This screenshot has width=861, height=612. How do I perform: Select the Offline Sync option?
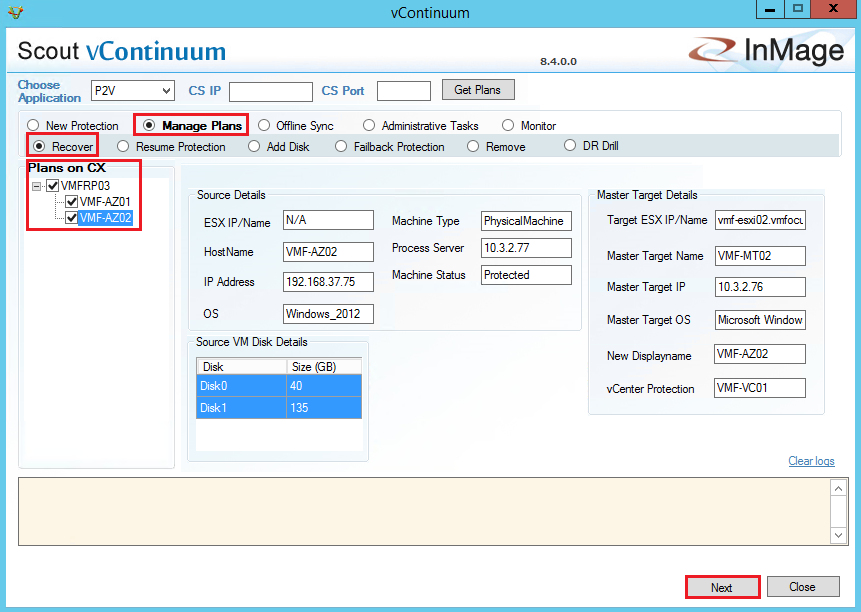(x=264, y=126)
